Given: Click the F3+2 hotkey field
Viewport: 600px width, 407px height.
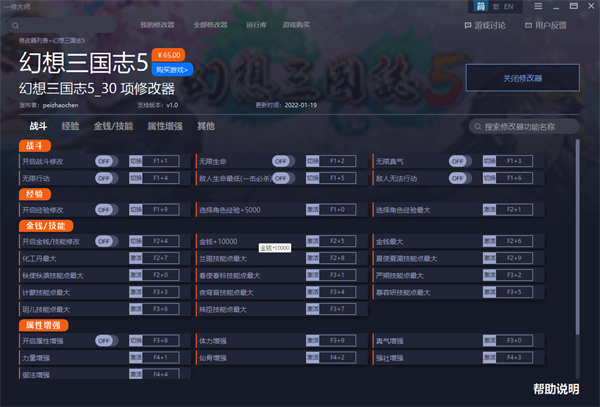Looking at the screenshot, I should point(514,275).
